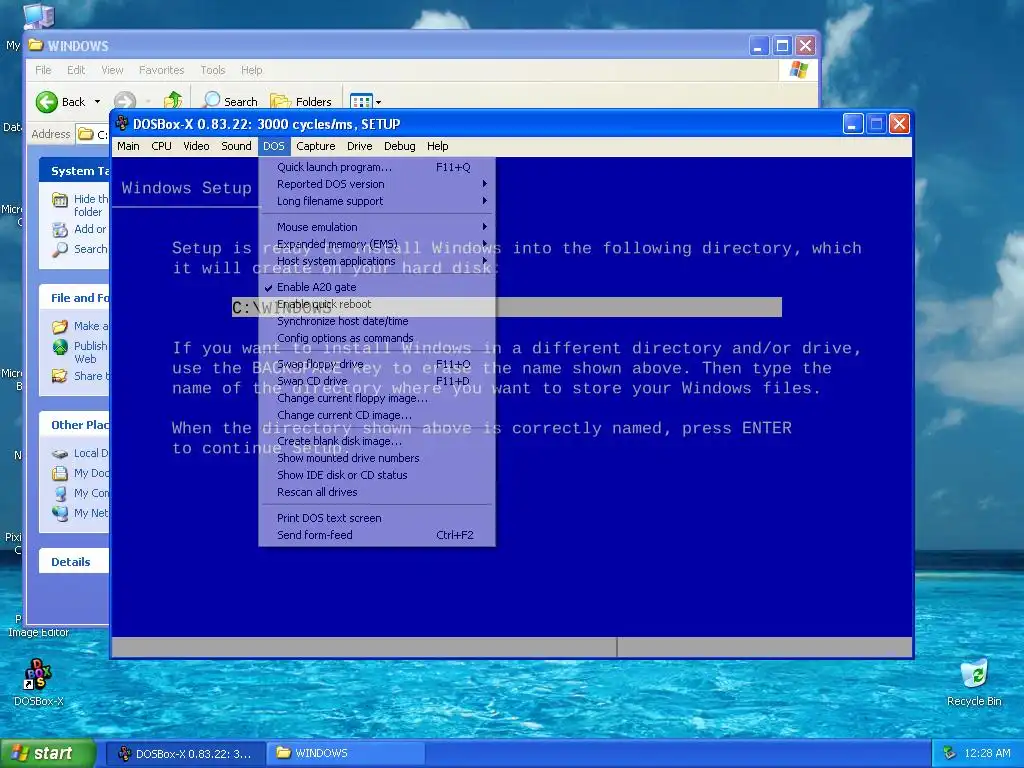The width and height of the screenshot is (1024, 768).
Task: Expand the Reported DOS version submenu
Action: (377, 184)
